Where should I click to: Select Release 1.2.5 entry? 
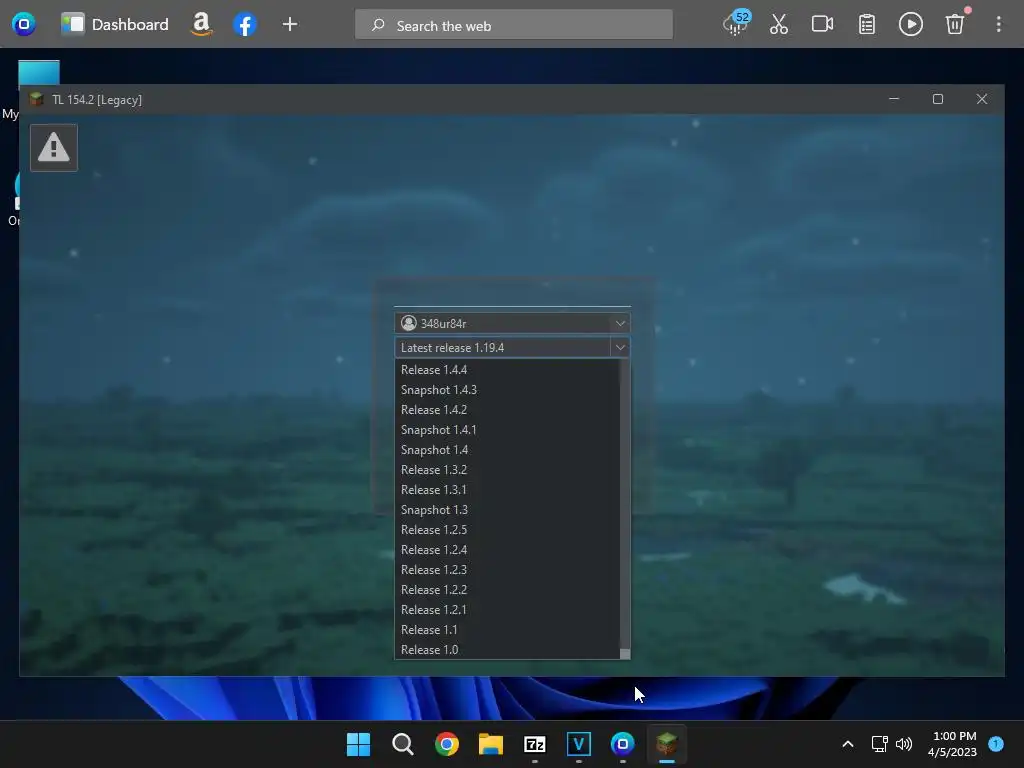[x=507, y=530]
